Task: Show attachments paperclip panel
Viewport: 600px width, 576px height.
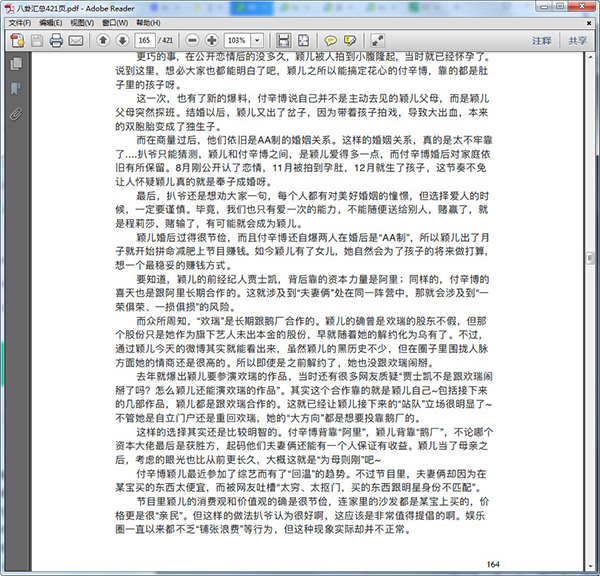Action: tap(16, 114)
